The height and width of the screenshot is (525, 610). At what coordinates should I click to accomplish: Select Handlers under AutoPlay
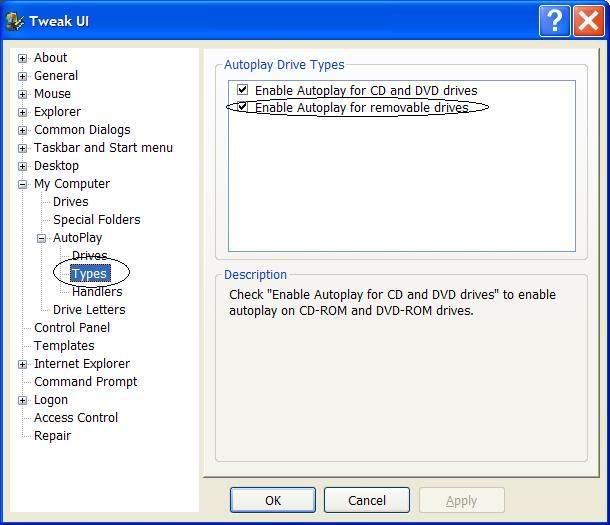(97, 292)
